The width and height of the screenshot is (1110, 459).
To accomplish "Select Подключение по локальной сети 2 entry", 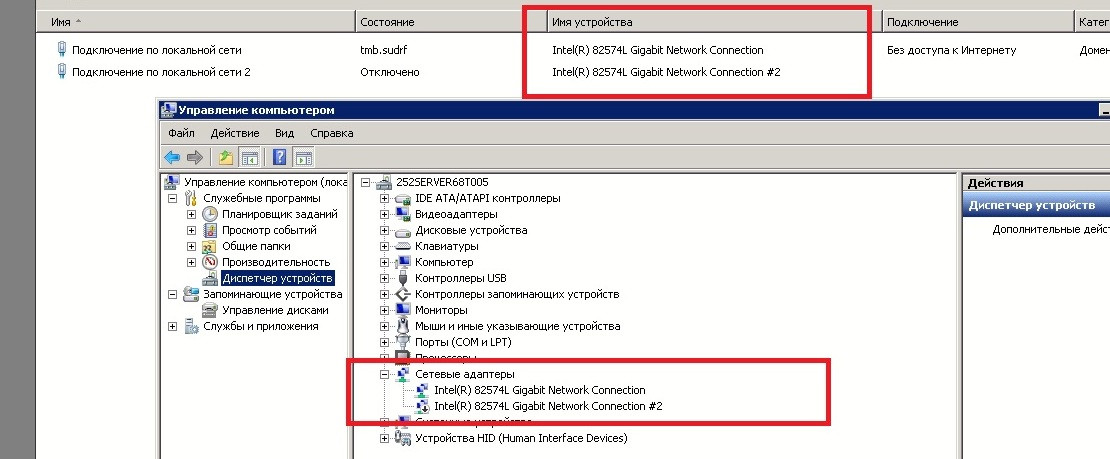I will pyautogui.click(x=161, y=72).
